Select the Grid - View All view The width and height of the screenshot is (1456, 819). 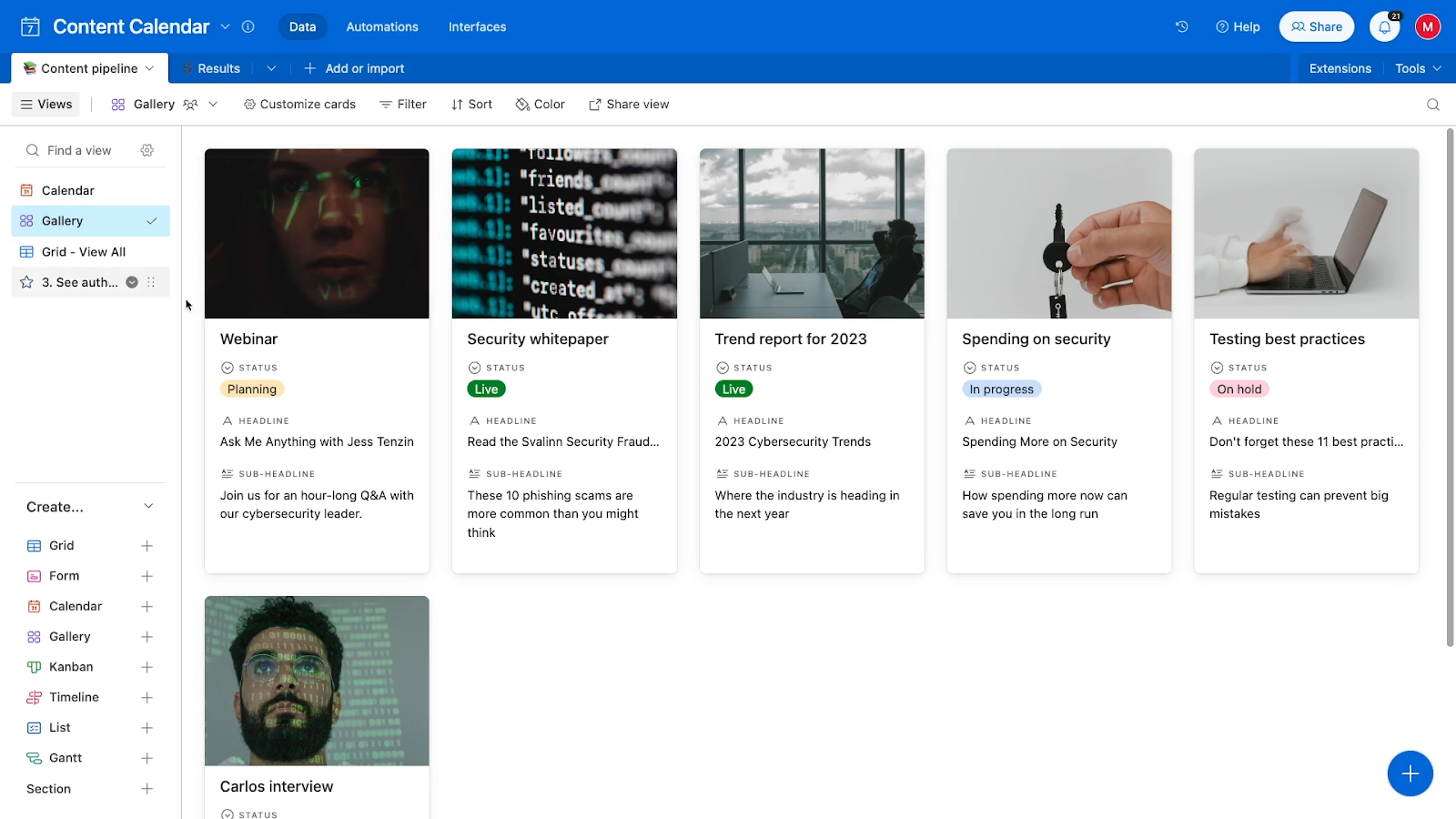tap(90, 252)
